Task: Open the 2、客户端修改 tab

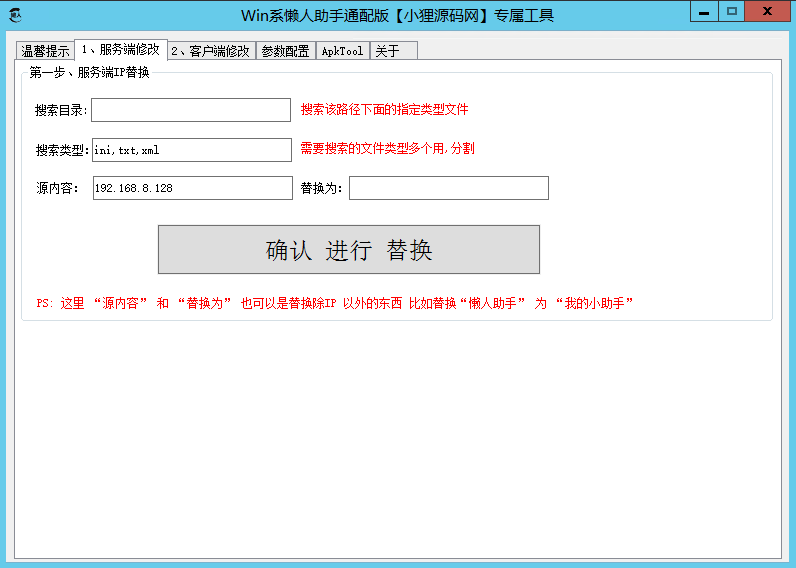Action: click(210, 51)
